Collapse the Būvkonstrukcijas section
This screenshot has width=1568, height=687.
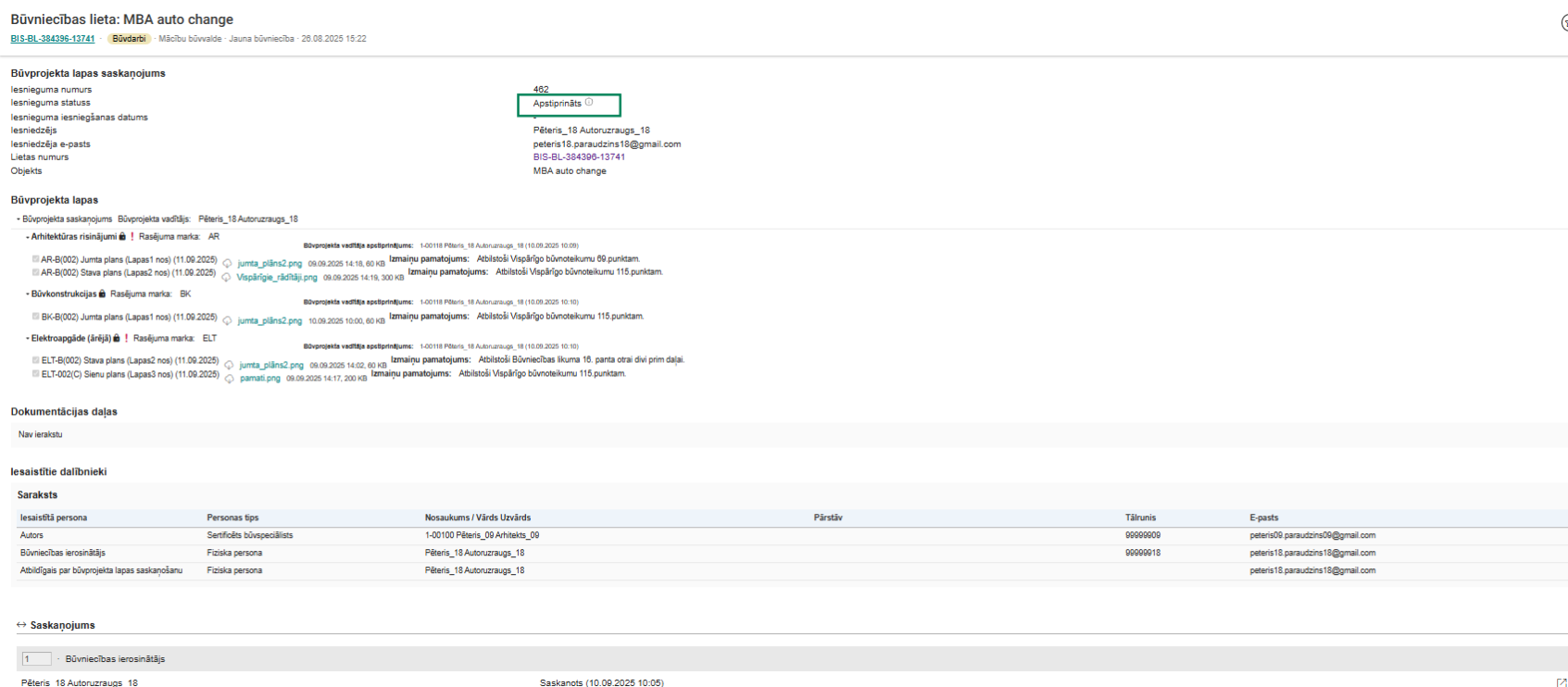(27, 294)
